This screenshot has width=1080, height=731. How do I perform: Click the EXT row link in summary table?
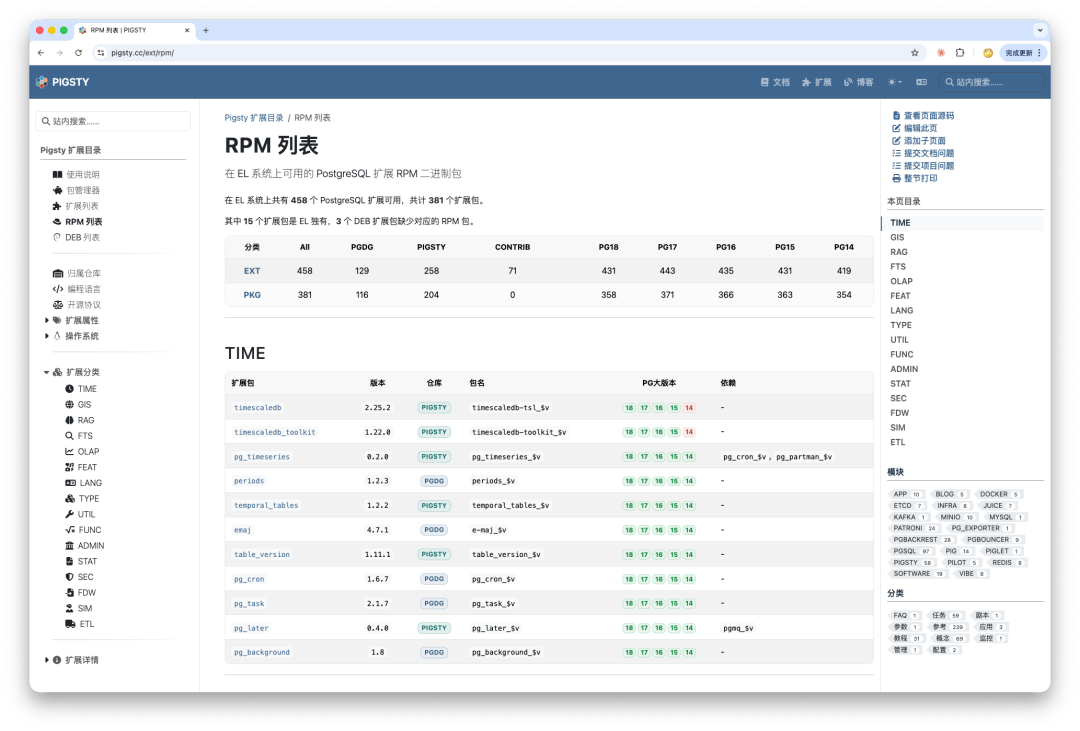(x=252, y=271)
